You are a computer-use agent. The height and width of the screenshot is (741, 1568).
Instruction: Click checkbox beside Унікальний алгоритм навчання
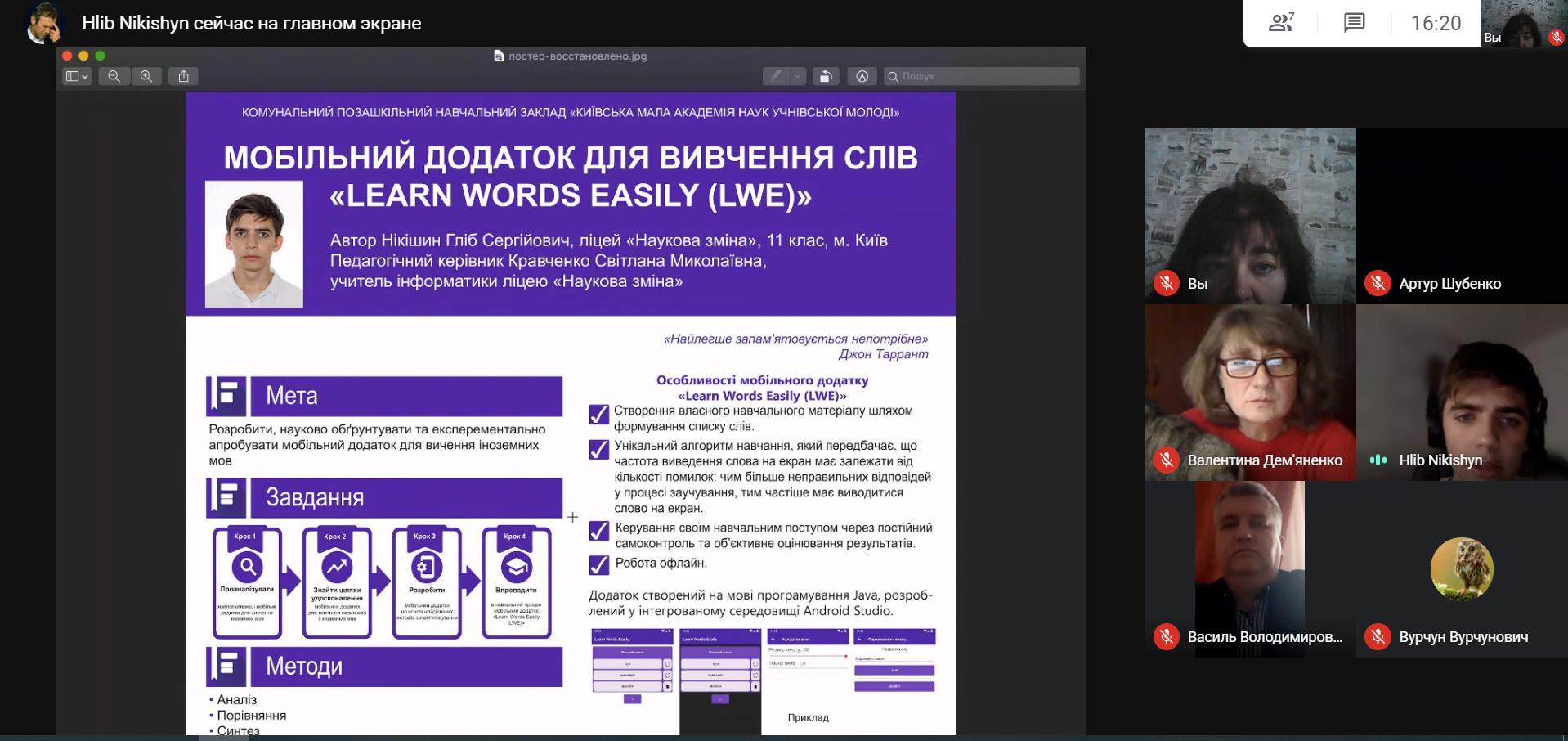[x=599, y=449]
